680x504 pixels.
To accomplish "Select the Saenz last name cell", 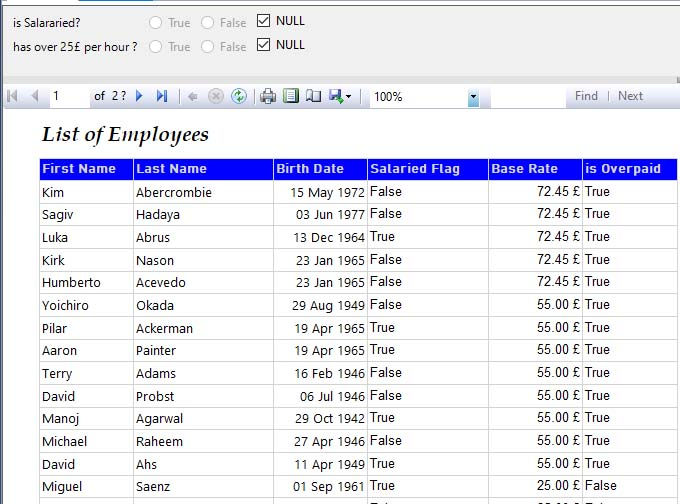I will point(203,487).
